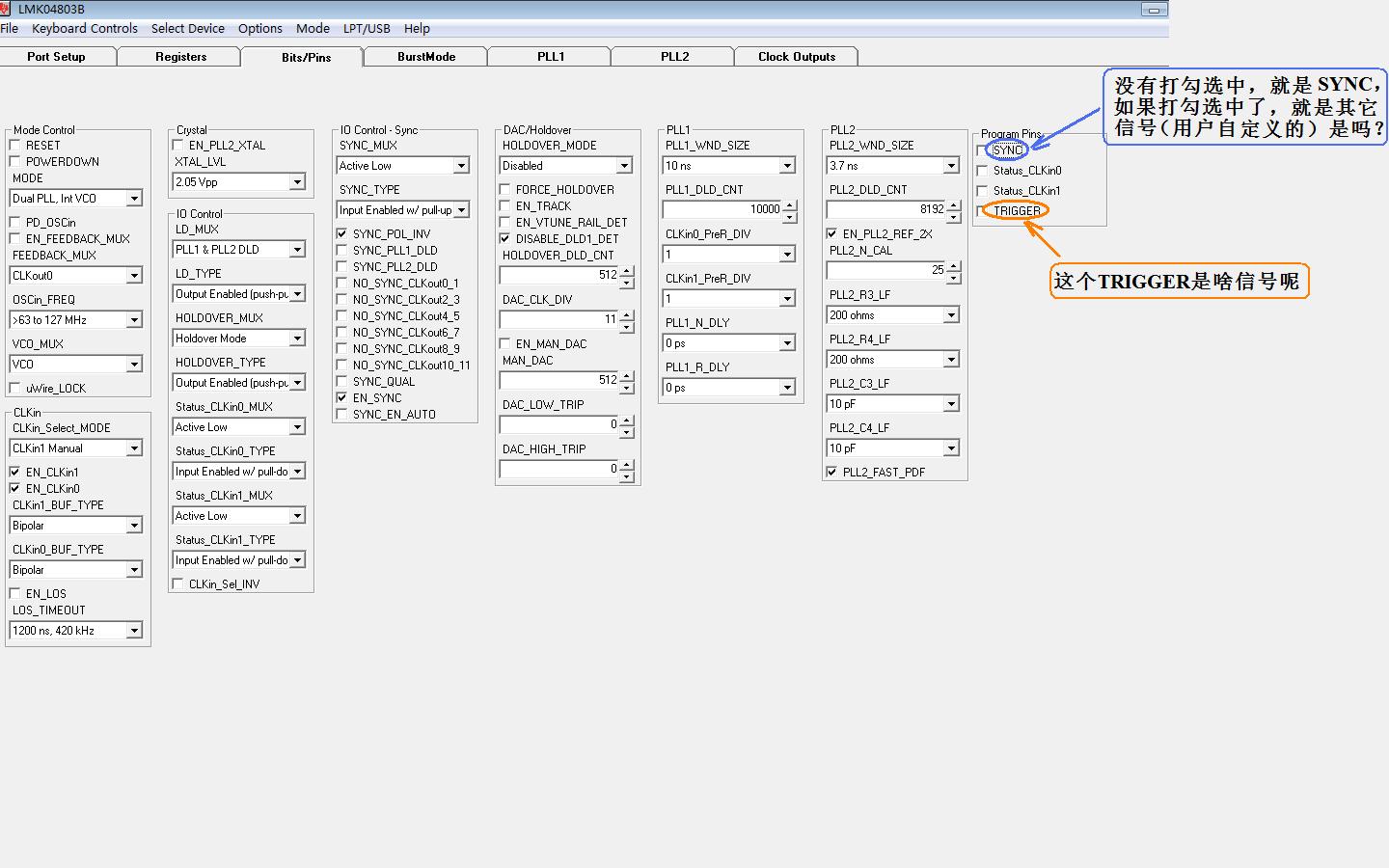Image resolution: width=1389 pixels, height=868 pixels.
Task: Enable the SYNC_EN_AUTO checkbox
Action: [342, 415]
